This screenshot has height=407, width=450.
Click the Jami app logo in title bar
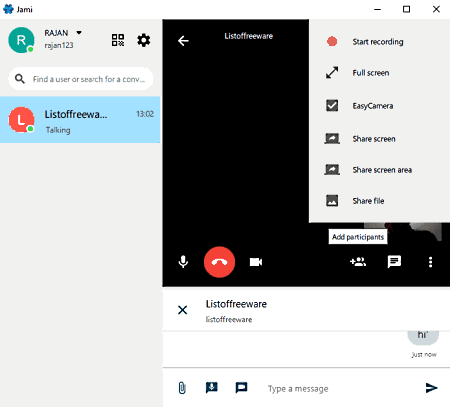click(8, 9)
